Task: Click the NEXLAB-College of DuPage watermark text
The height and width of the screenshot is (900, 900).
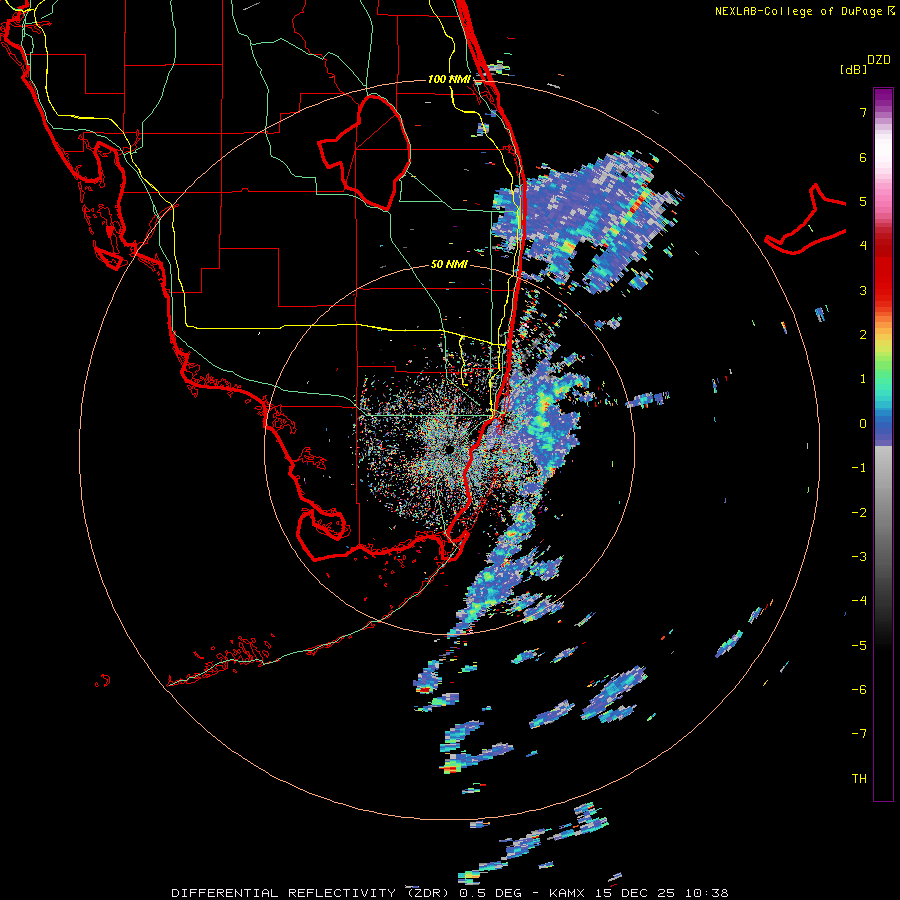Action: point(805,11)
